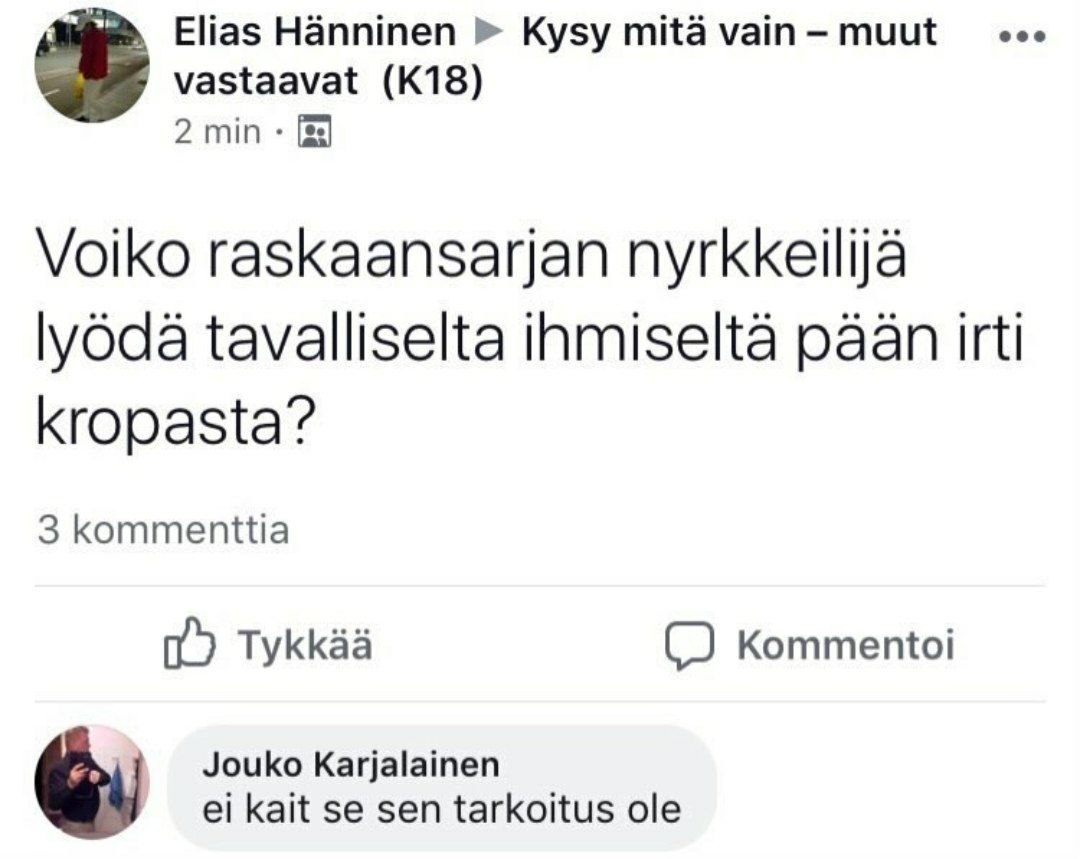This screenshot has height=859, width=1080.
Task: Click the '(K18)' part of group name
Action: tap(433, 82)
